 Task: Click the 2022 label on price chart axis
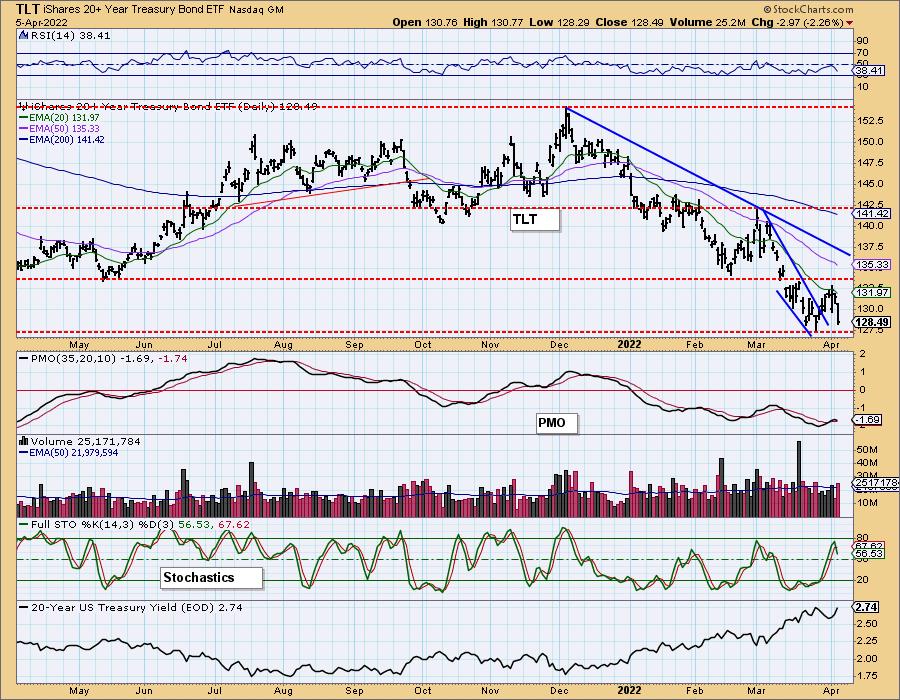pyautogui.click(x=629, y=345)
